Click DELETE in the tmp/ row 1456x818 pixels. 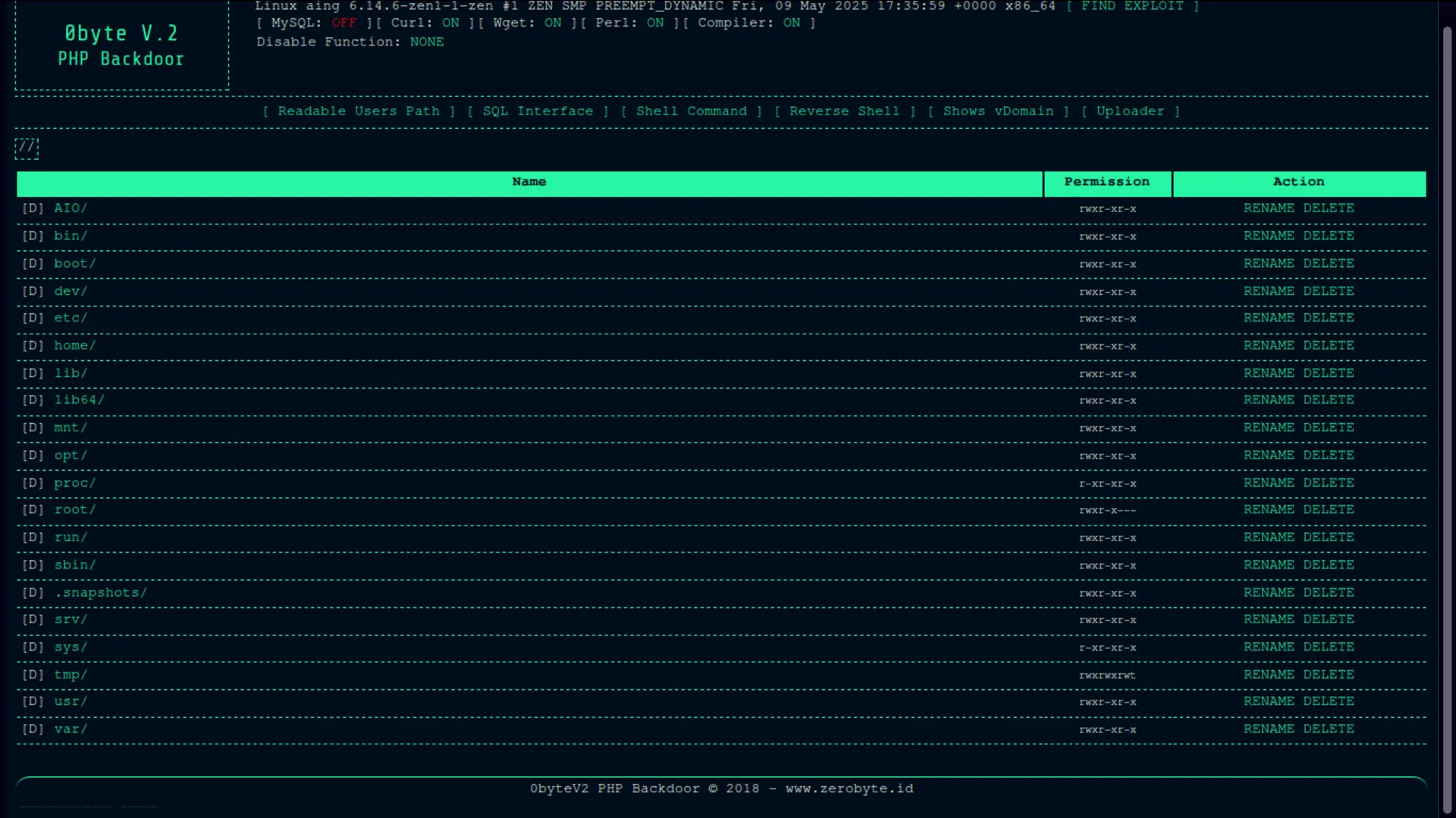point(1329,675)
